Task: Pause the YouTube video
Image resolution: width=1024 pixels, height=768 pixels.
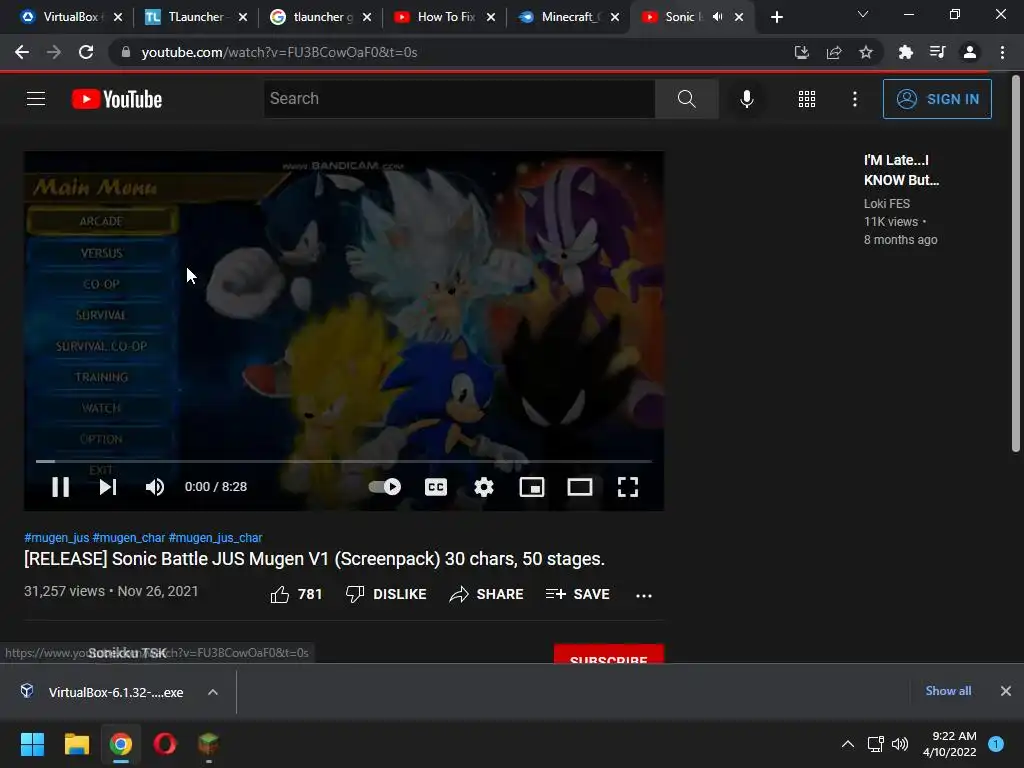Action: pyautogui.click(x=60, y=487)
